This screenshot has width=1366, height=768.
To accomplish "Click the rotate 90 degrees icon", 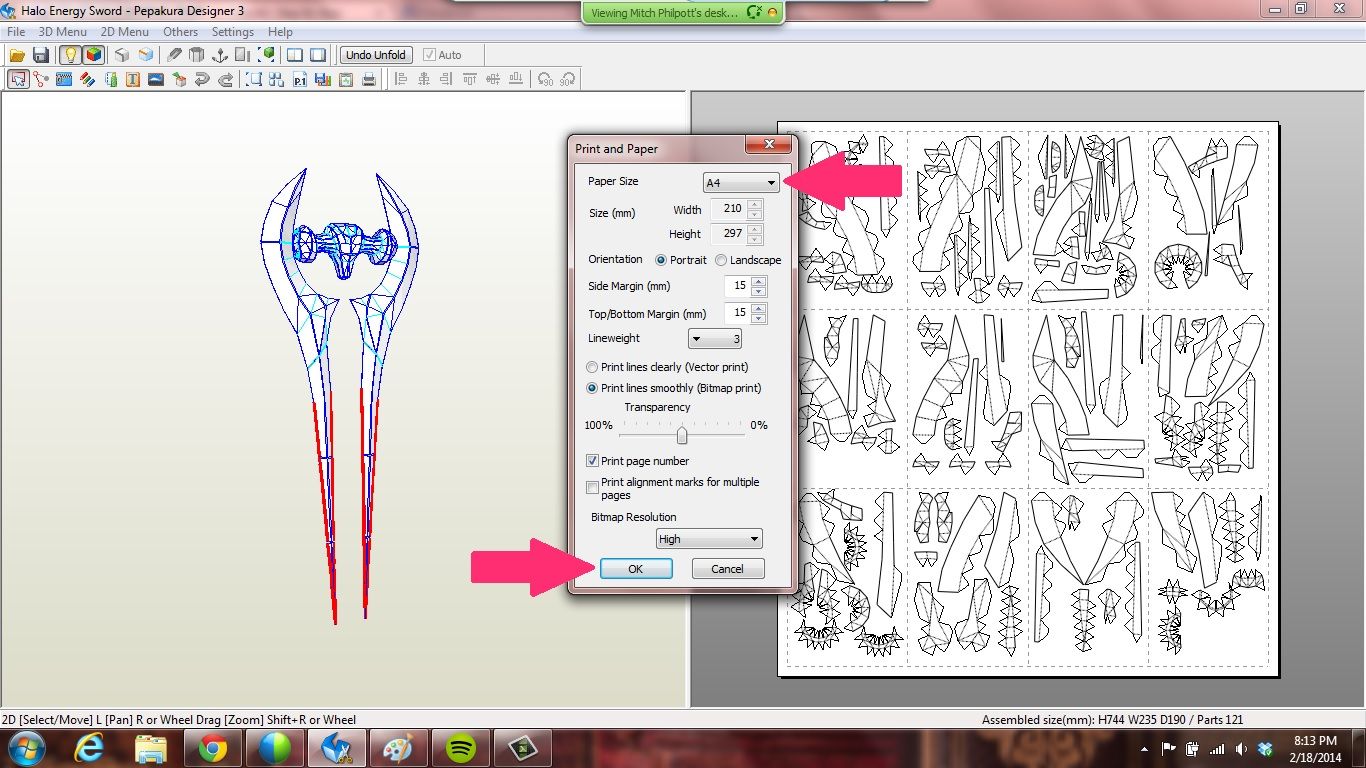I will coord(545,78).
